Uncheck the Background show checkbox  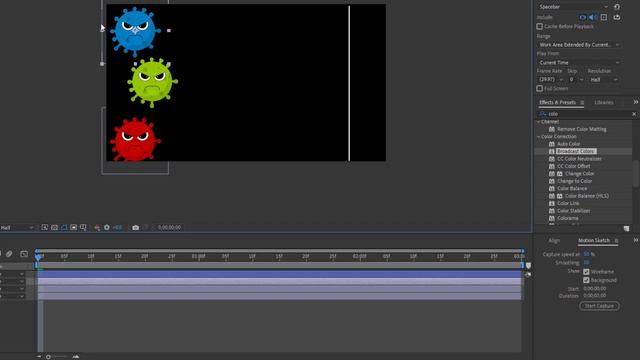[586, 280]
